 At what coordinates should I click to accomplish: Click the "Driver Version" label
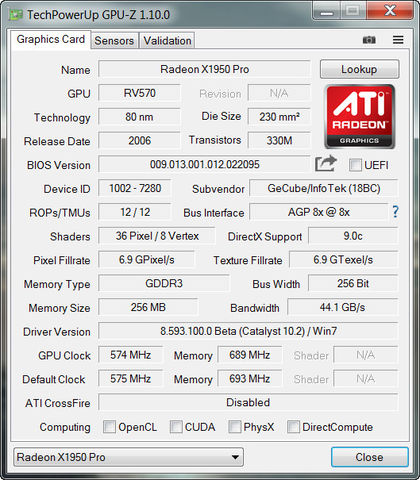coord(57,332)
